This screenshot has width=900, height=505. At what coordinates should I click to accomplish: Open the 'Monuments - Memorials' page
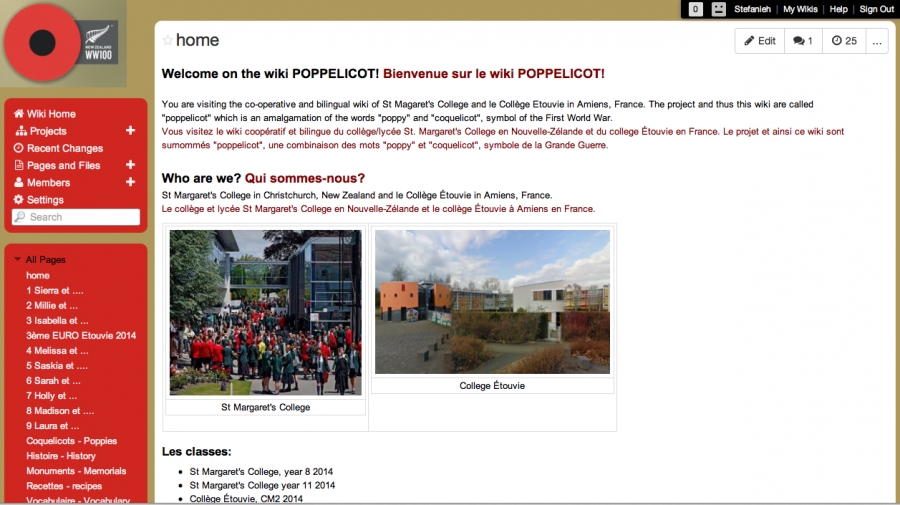click(x=76, y=471)
